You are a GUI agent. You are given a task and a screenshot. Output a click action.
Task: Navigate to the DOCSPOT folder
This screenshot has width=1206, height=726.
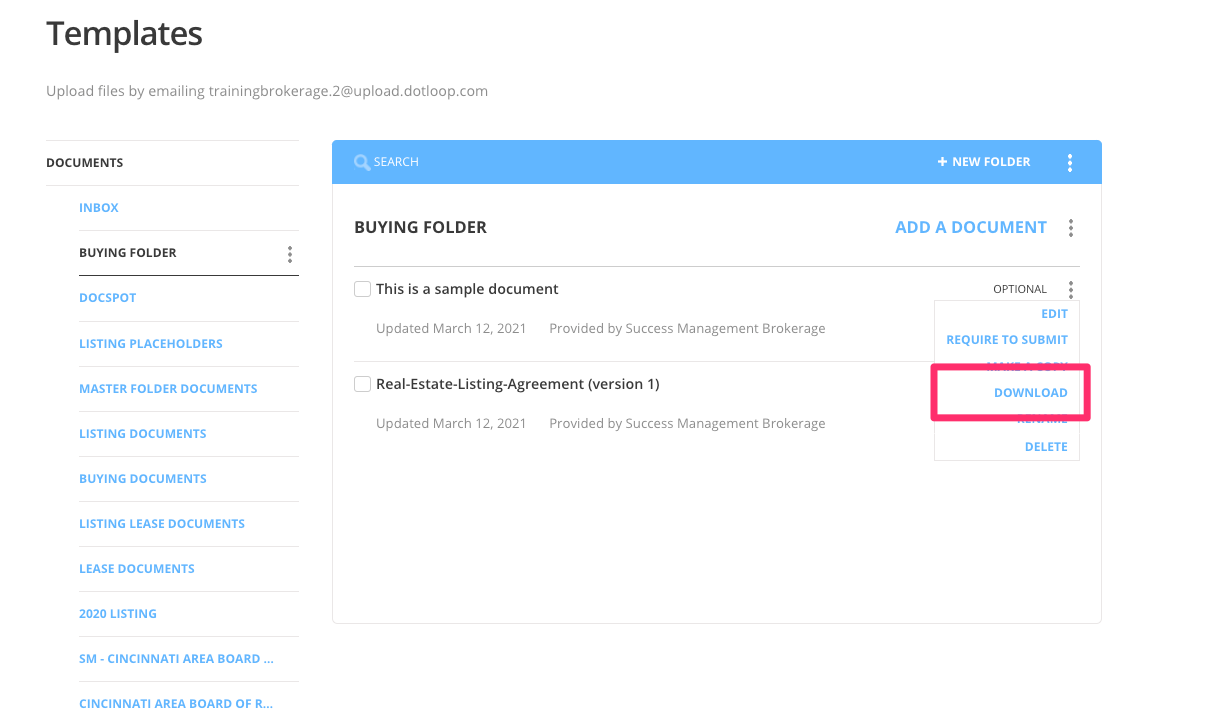[107, 297]
